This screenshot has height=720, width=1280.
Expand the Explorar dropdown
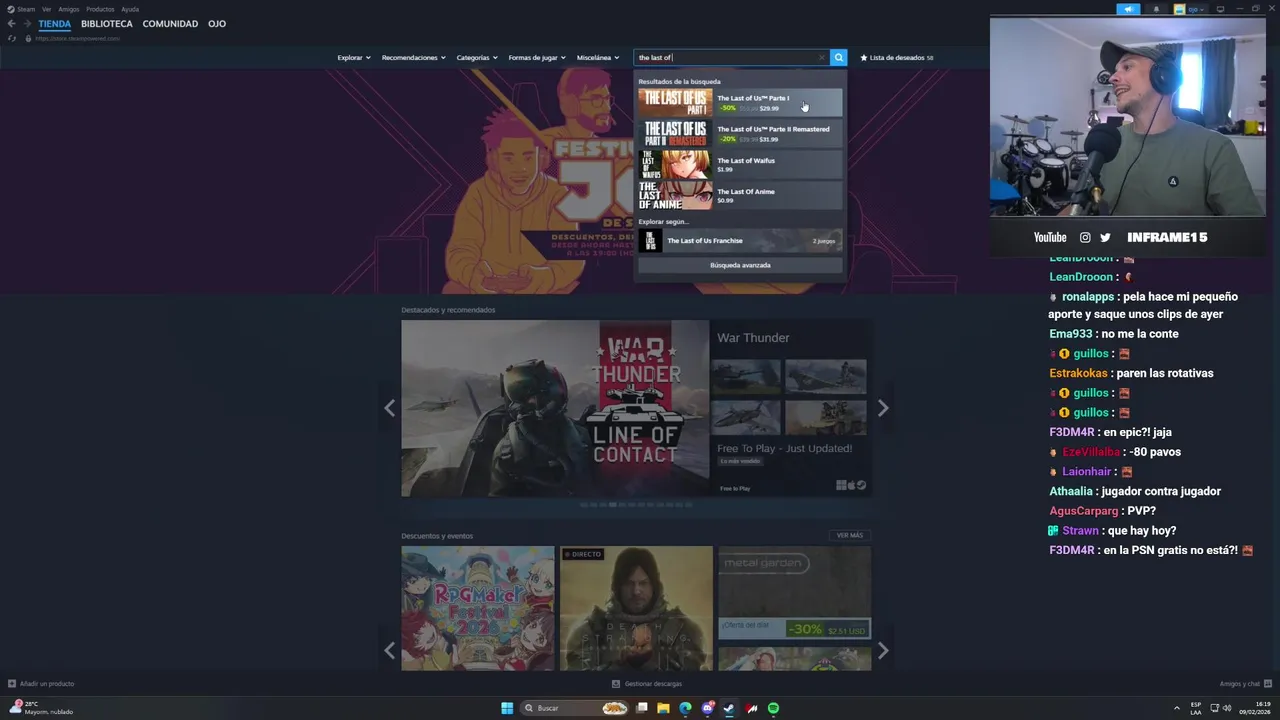[354, 57]
